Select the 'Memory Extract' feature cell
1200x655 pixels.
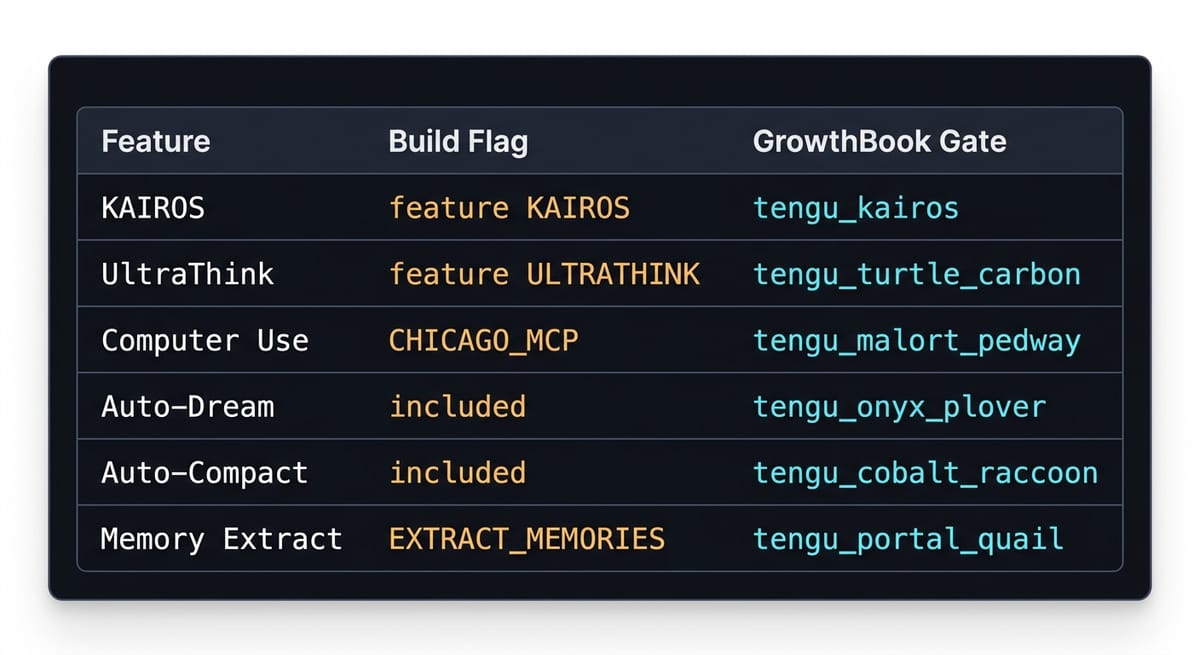click(221, 540)
